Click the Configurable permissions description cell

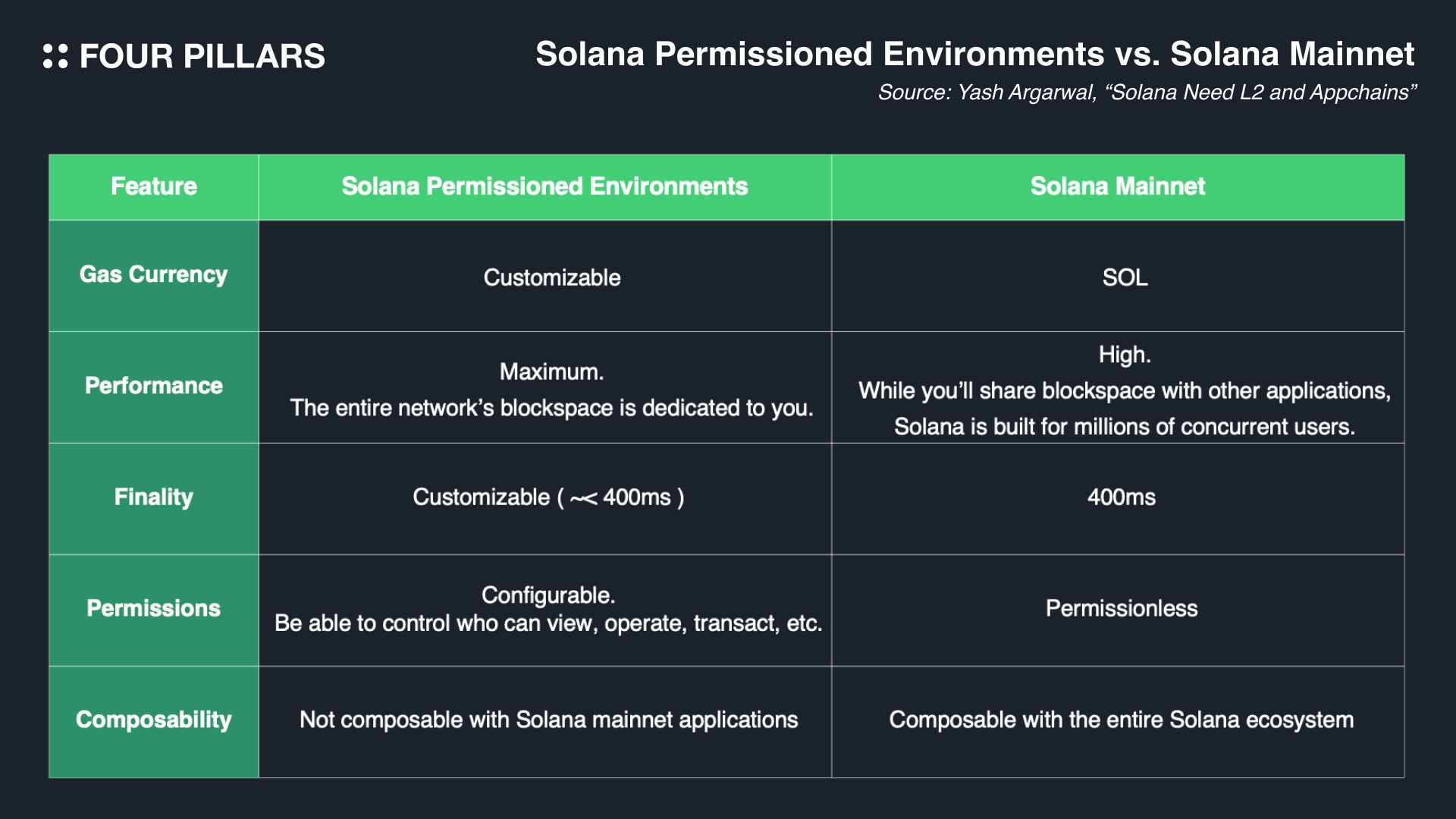548,609
